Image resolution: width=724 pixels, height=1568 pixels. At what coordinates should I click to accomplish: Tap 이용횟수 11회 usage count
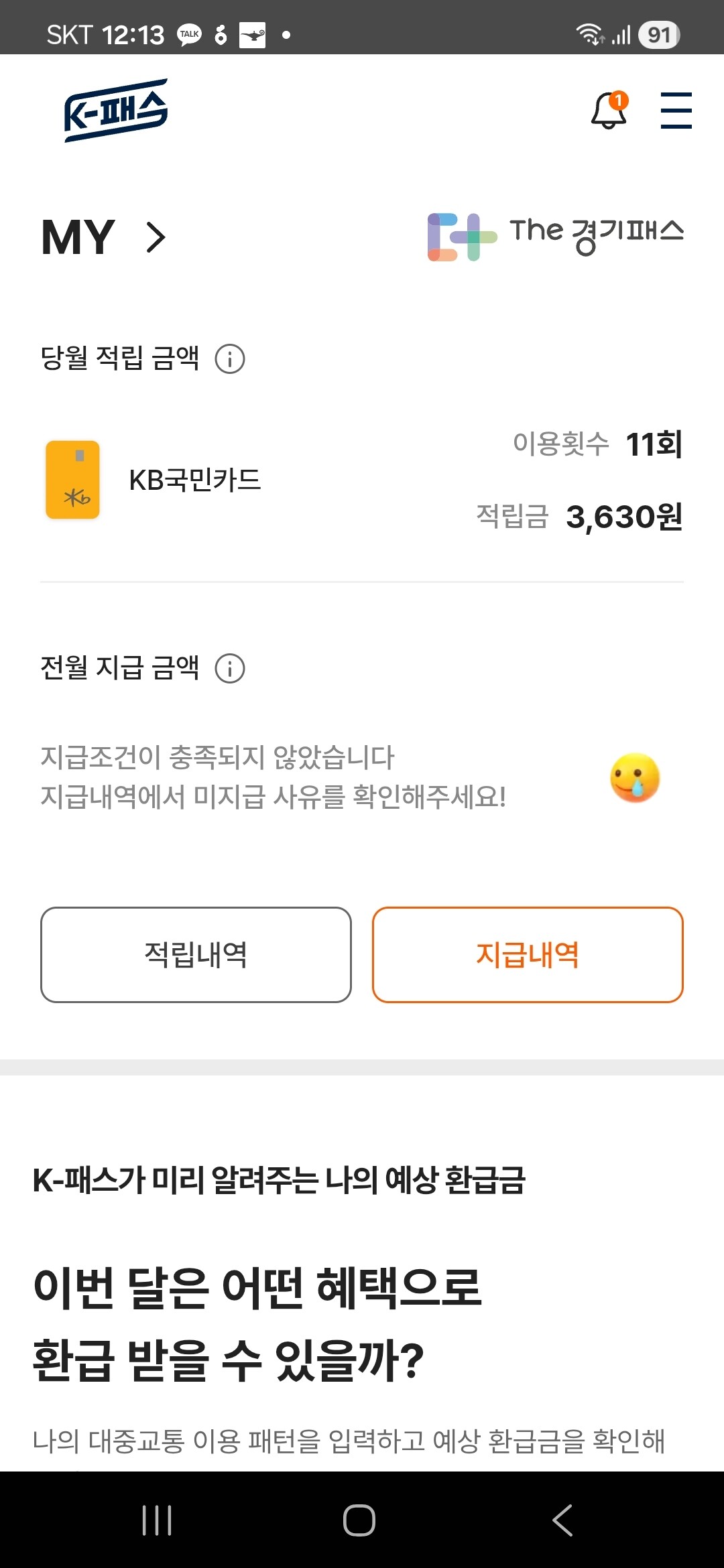click(653, 444)
